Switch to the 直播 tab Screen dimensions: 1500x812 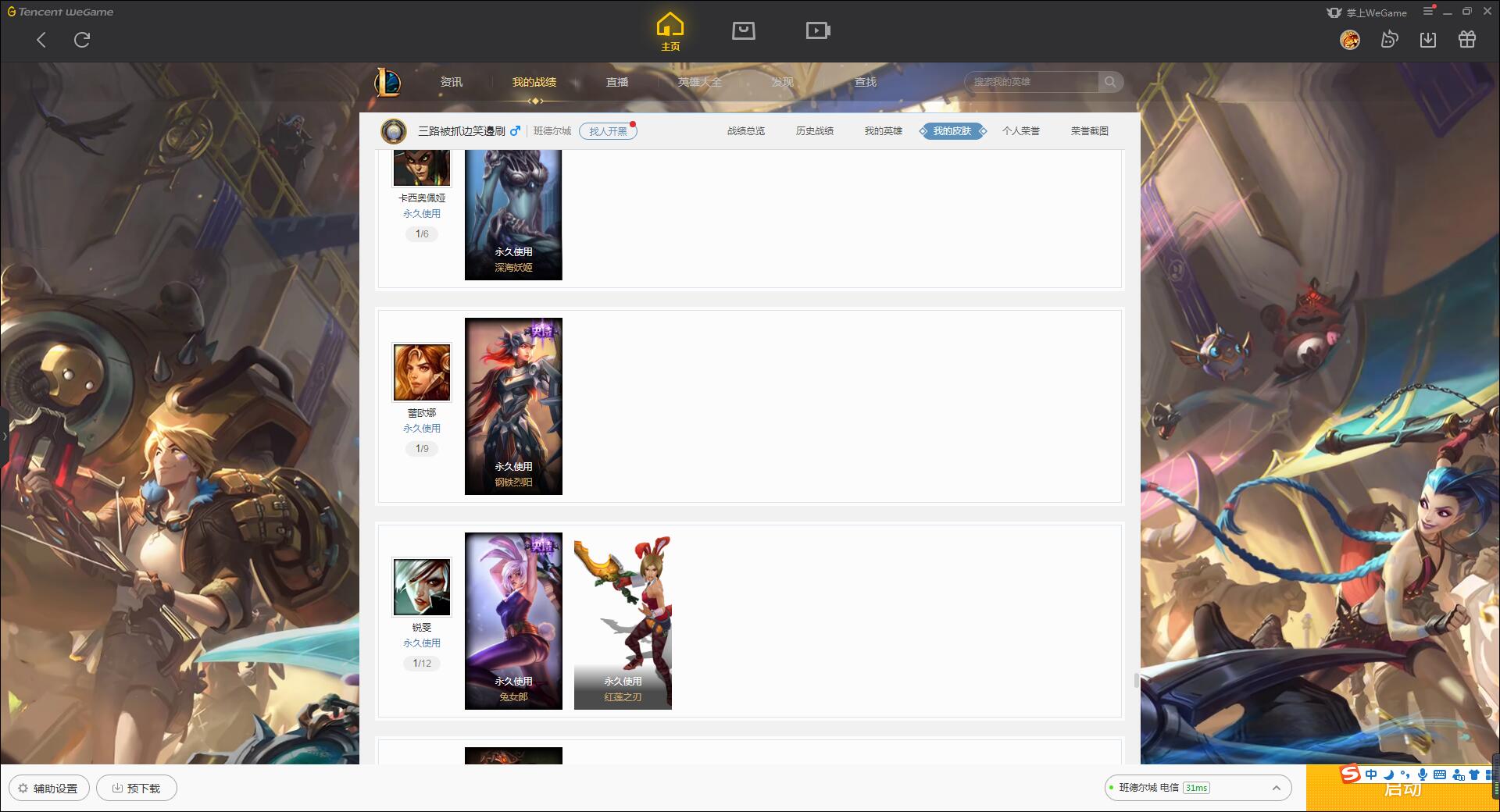pyautogui.click(x=617, y=82)
